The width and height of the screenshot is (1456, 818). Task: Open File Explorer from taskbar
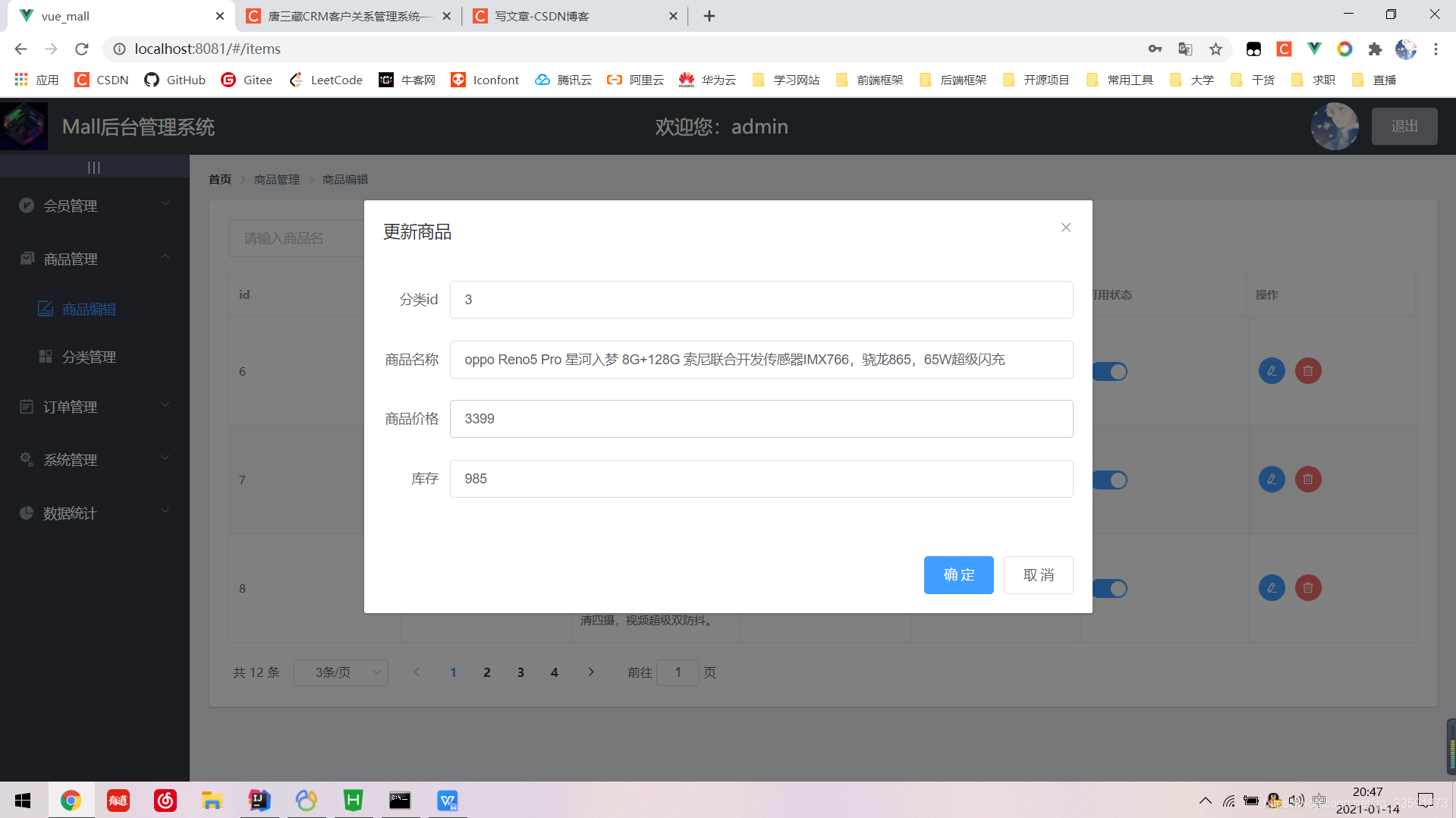point(212,801)
